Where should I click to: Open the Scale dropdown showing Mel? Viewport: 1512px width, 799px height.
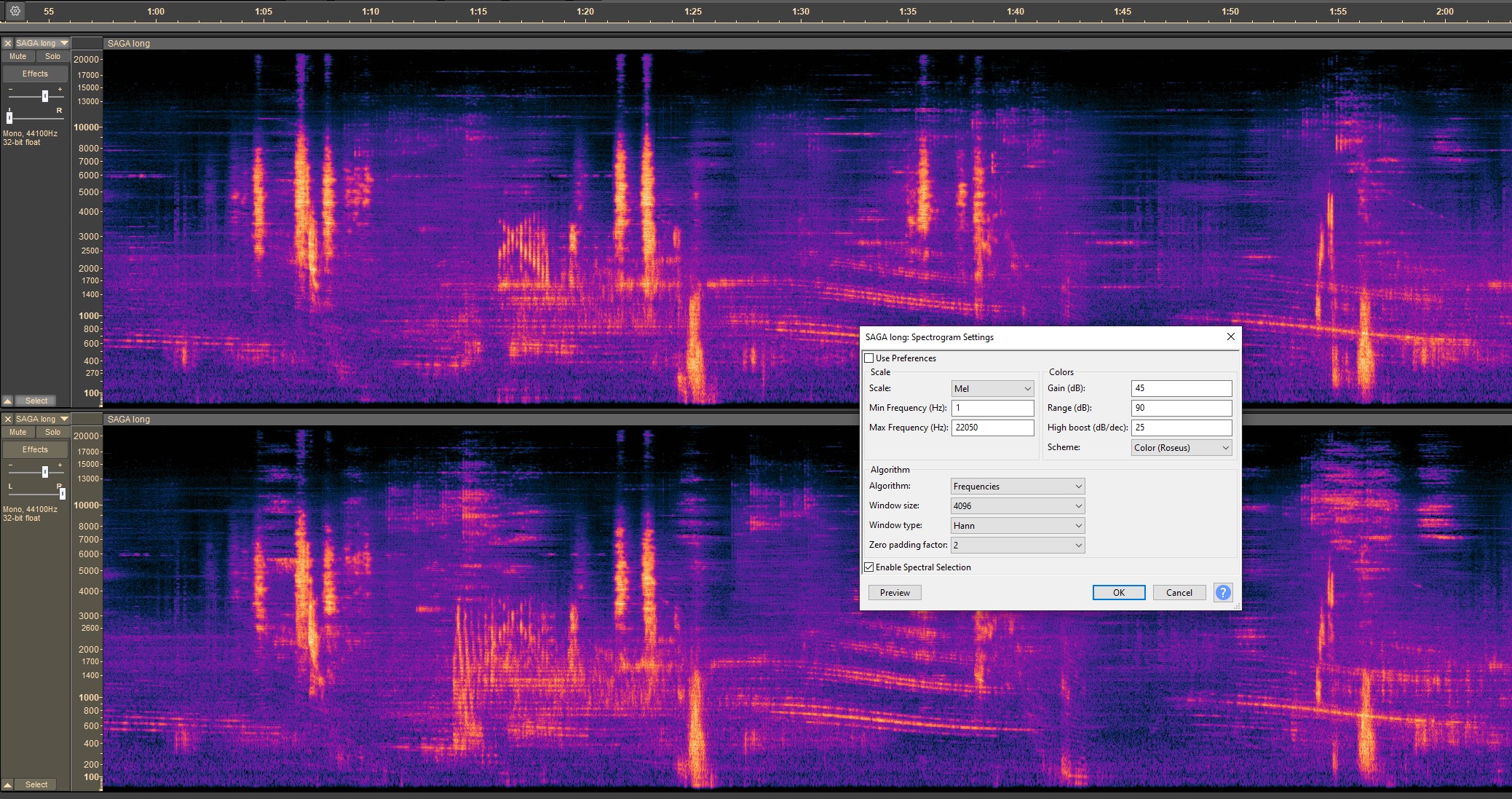click(992, 389)
